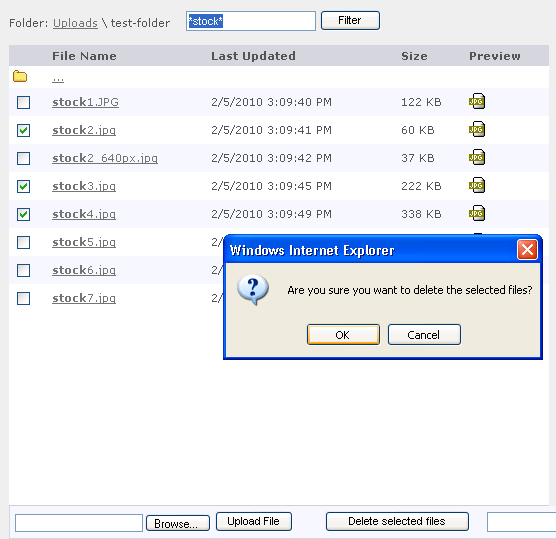Confirm deletion with OK button
The width and height of the screenshot is (556, 539).
(x=343, y=334)
